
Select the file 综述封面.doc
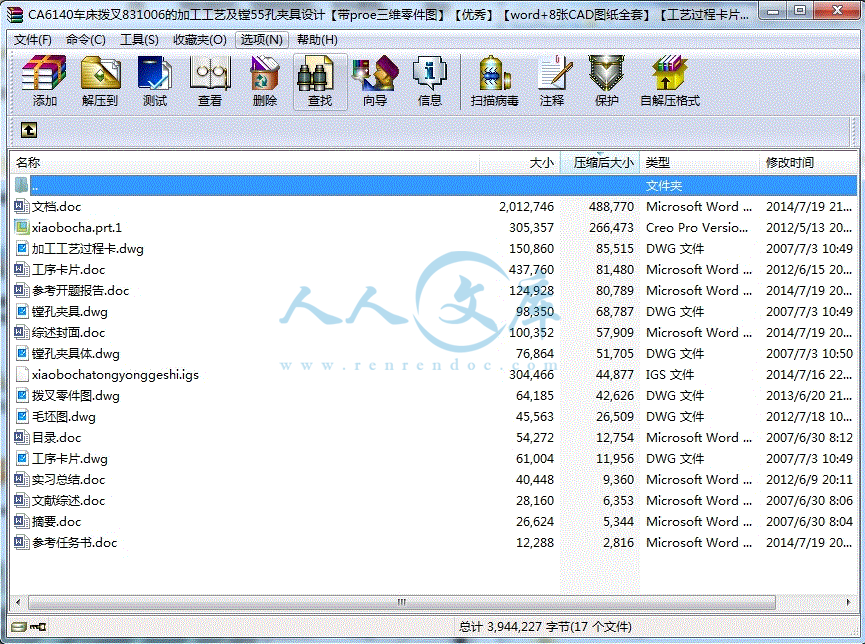(68, 332)
